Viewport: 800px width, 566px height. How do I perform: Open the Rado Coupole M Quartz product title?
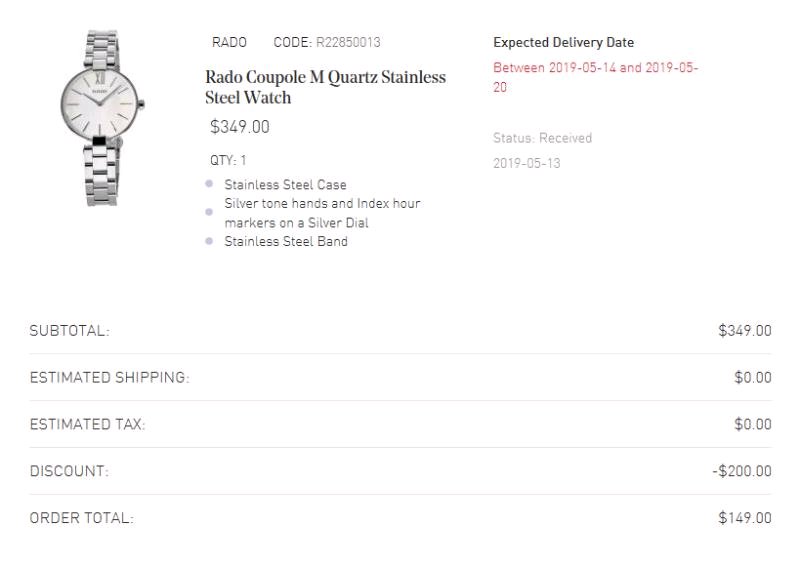(x=325, y=87)
